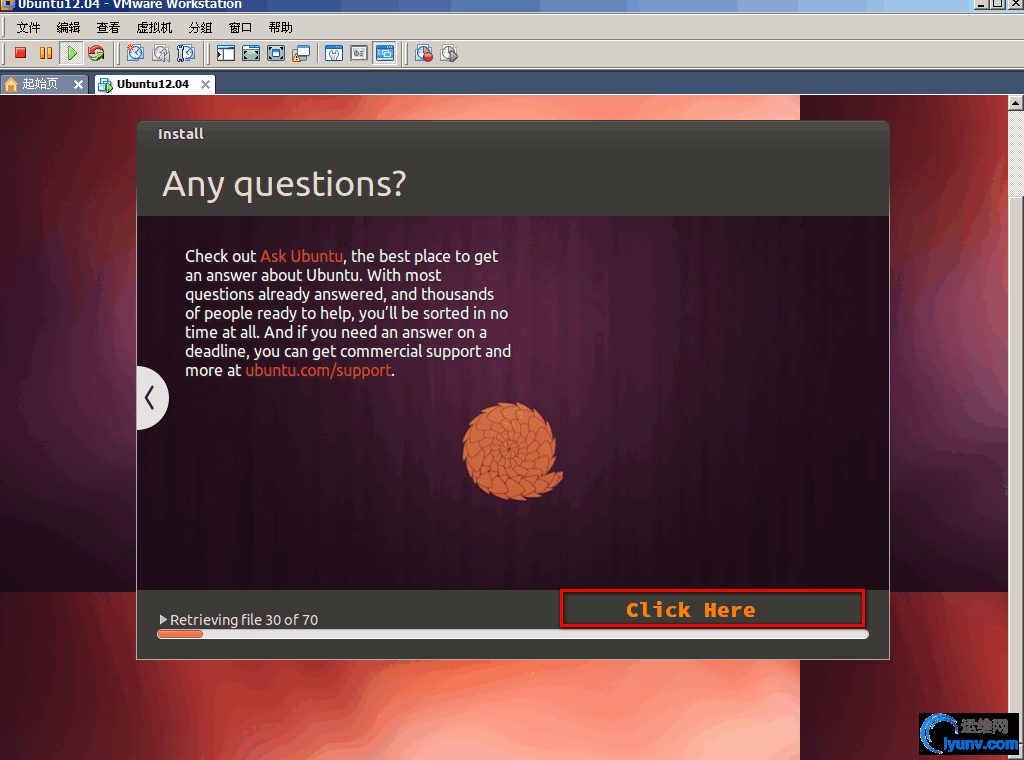The height and width of the screenshot is (760, 1024).
Task: Open the ubuntu.com/support link
Action: tap(318, 370)
